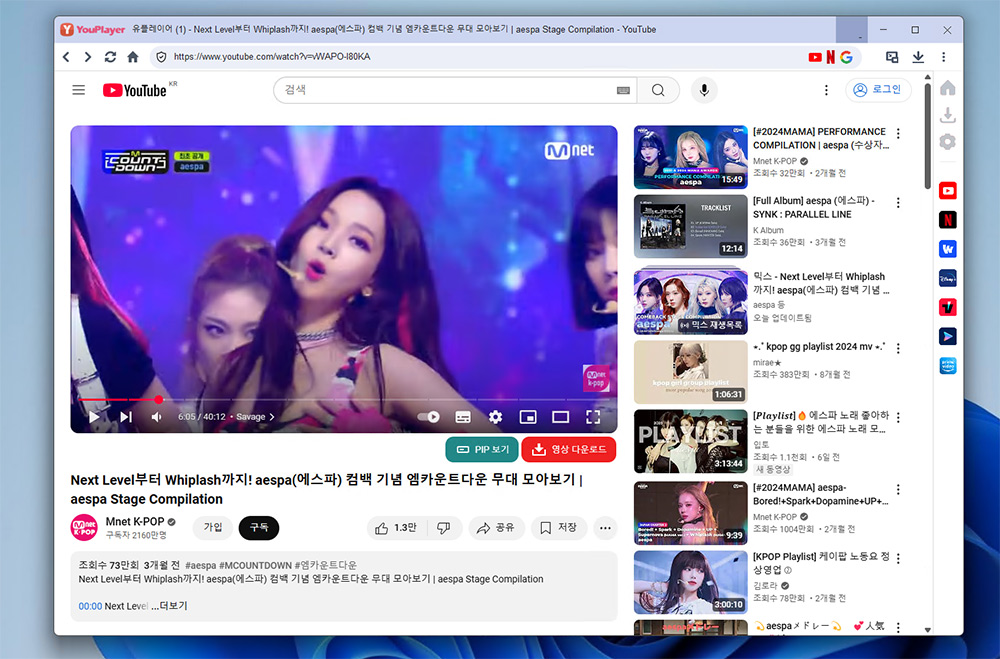This screenshot has width=1000, height=659.
Task: Click the red 영상 다운로드 button
Action: click(x=569, y=449)
